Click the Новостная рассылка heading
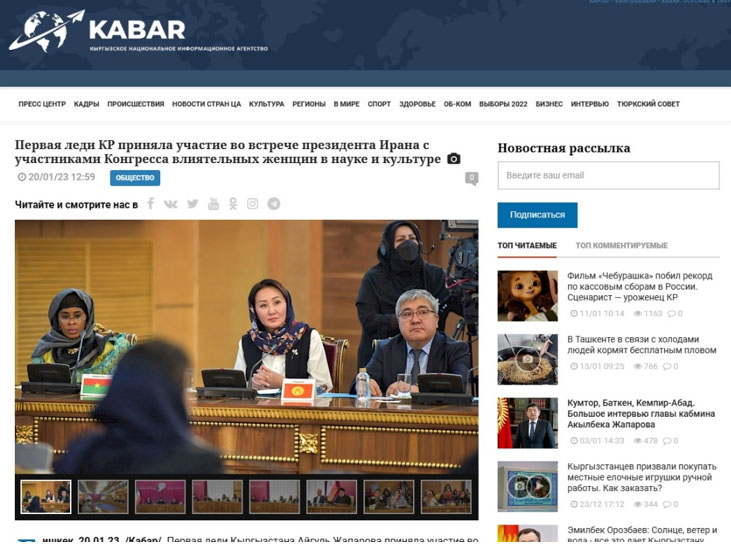The width and height of the screenshot is (731, 553). (x=564, y=148)
